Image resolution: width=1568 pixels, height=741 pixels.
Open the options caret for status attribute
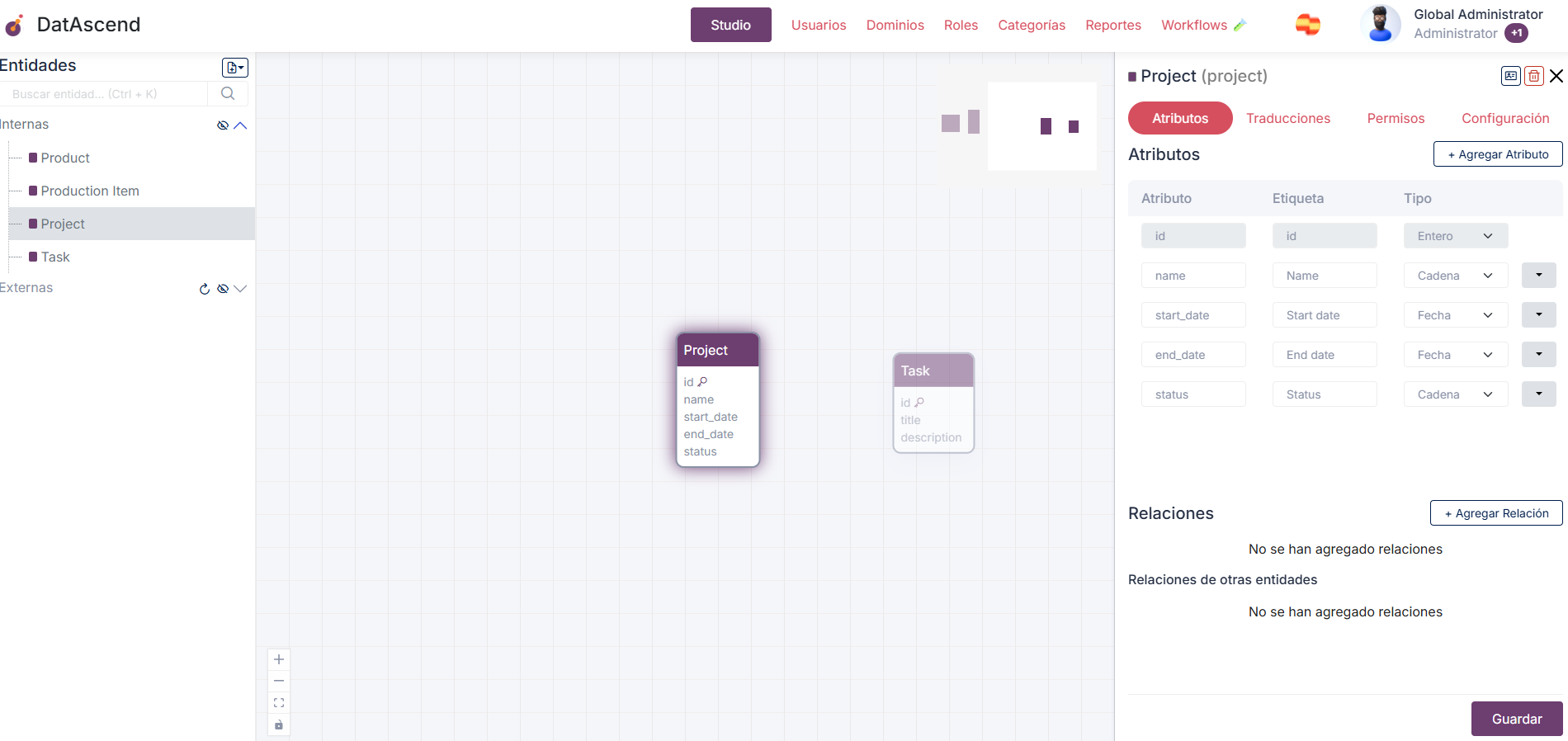click(1538, 394)
